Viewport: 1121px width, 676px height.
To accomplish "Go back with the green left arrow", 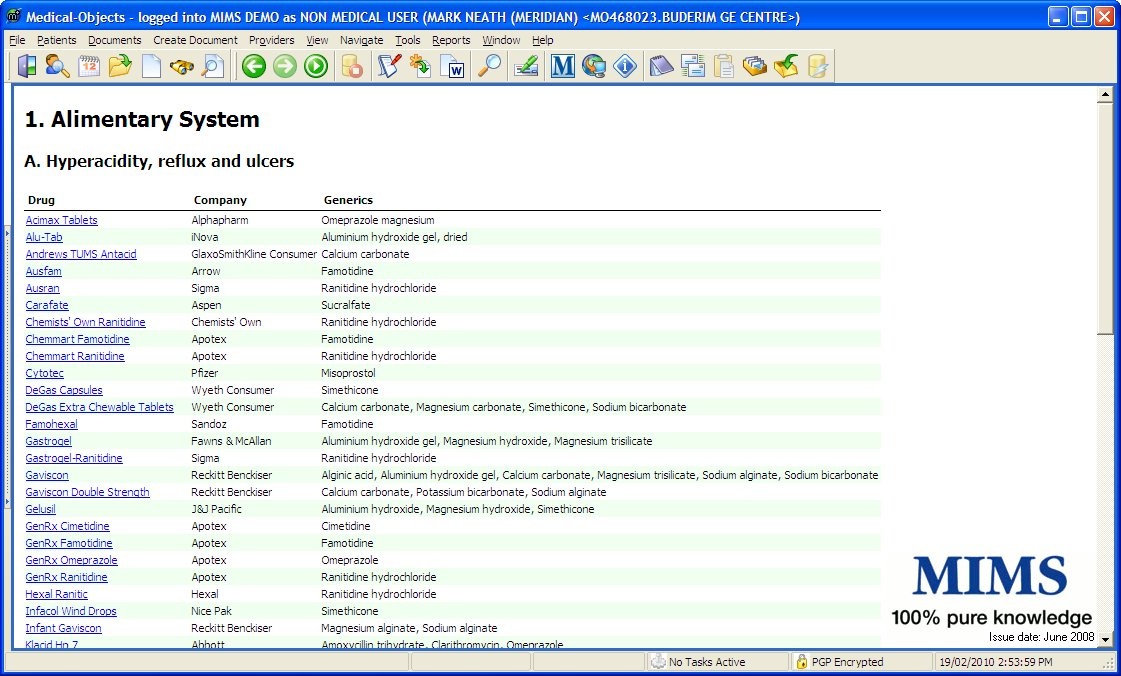I will tap(254, 66).
